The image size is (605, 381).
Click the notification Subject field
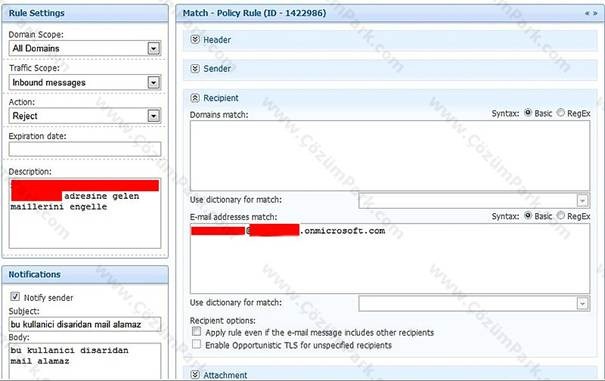coord(85,324)
